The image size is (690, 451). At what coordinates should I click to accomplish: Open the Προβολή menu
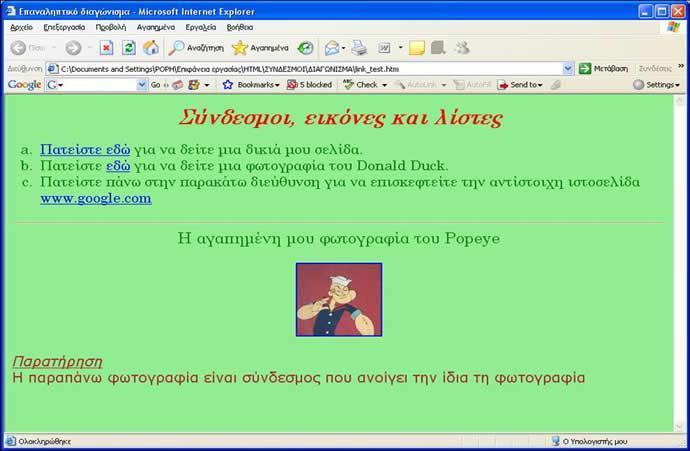[x=111, y=27]
